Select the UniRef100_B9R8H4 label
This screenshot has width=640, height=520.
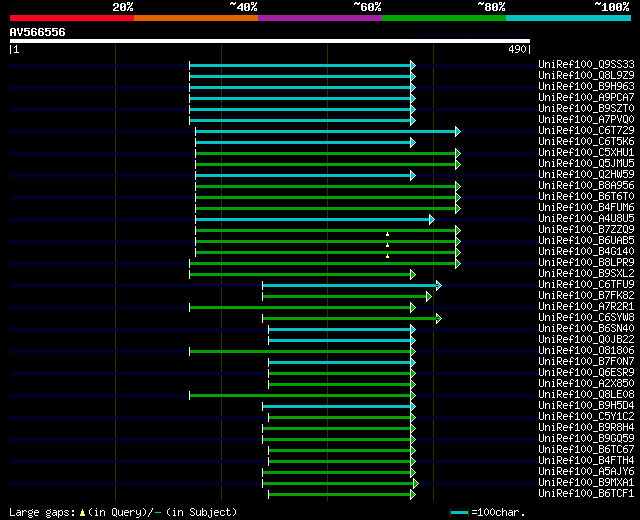(586, 428)
